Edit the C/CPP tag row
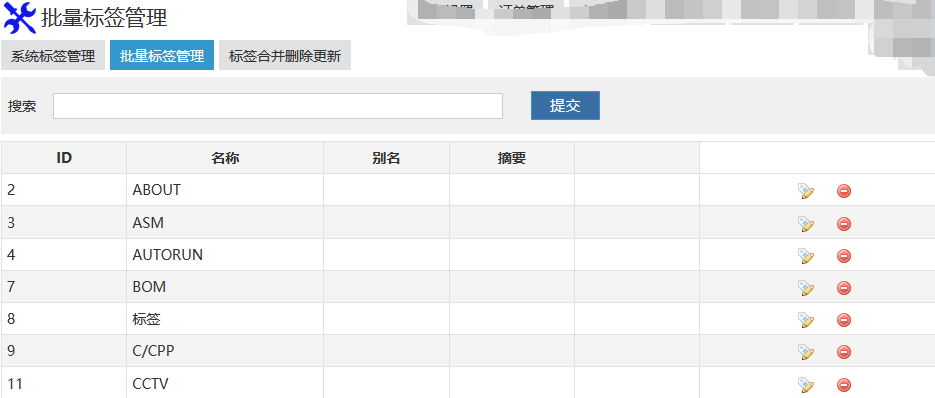This screenshot has height=398, width=935. click(806, 352)
